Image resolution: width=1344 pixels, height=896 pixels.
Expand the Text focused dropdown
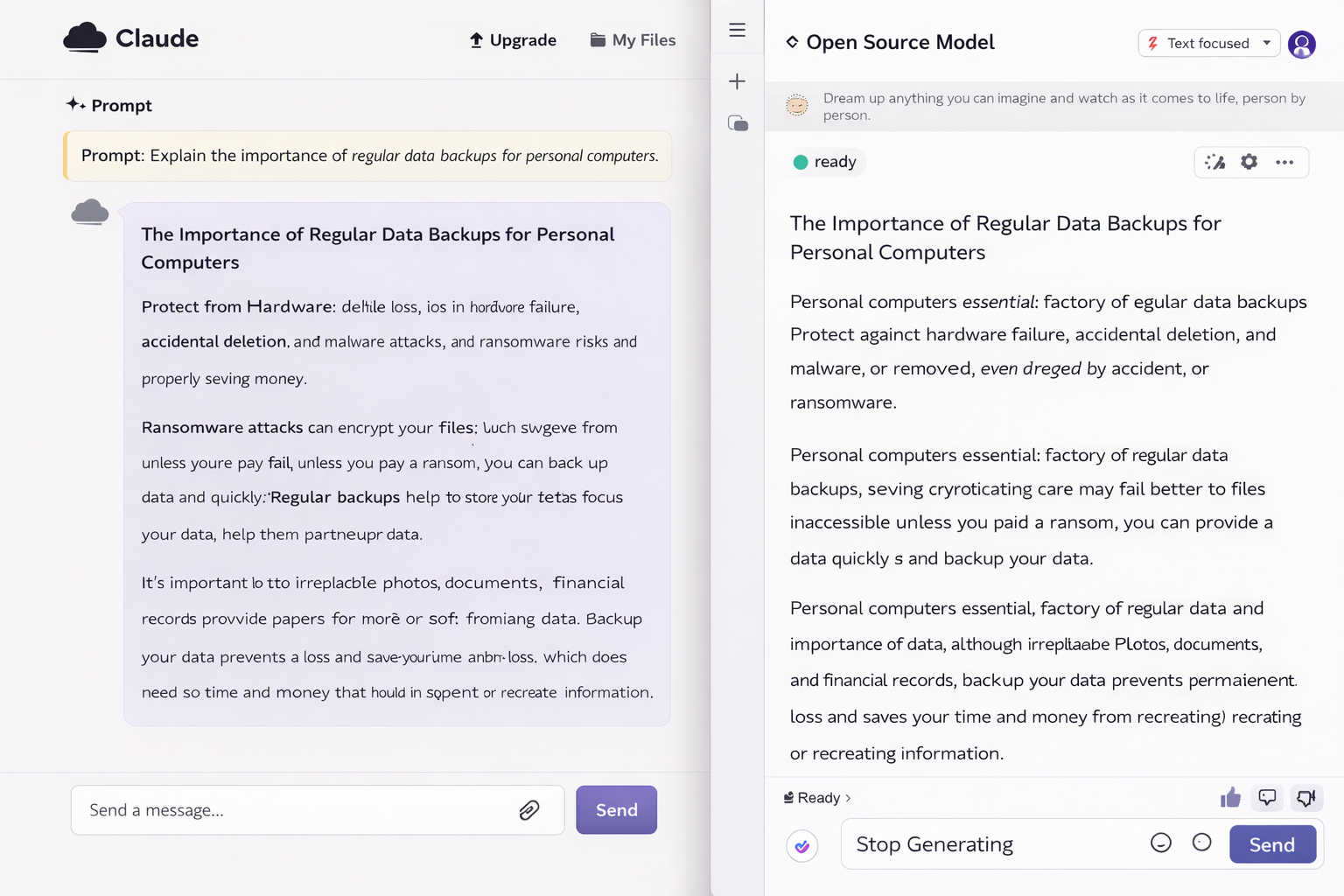point(1208,43)
